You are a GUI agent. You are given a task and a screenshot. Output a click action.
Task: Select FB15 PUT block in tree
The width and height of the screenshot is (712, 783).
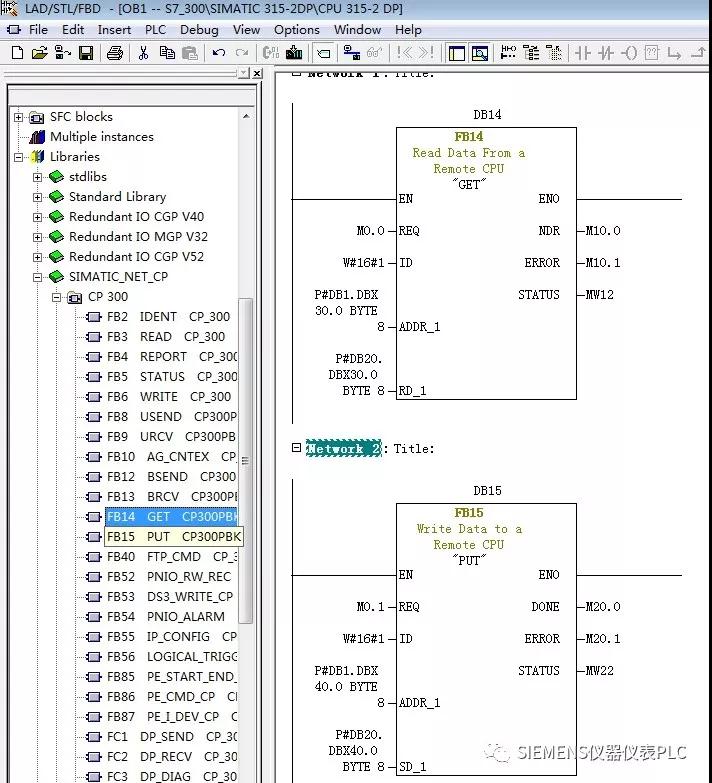(173, 537)
